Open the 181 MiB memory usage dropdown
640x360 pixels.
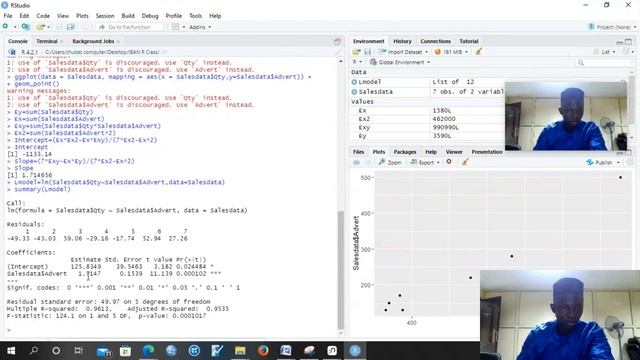[x=451, y=52]
